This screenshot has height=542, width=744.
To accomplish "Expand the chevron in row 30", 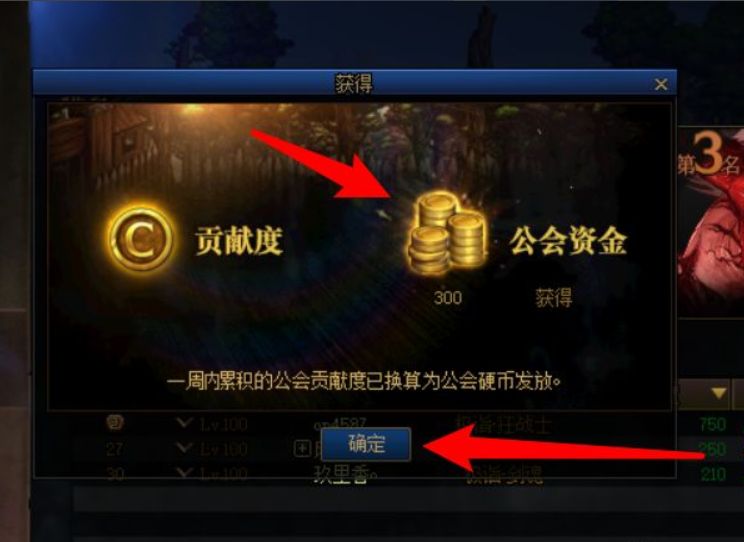I will click(184, 472).
